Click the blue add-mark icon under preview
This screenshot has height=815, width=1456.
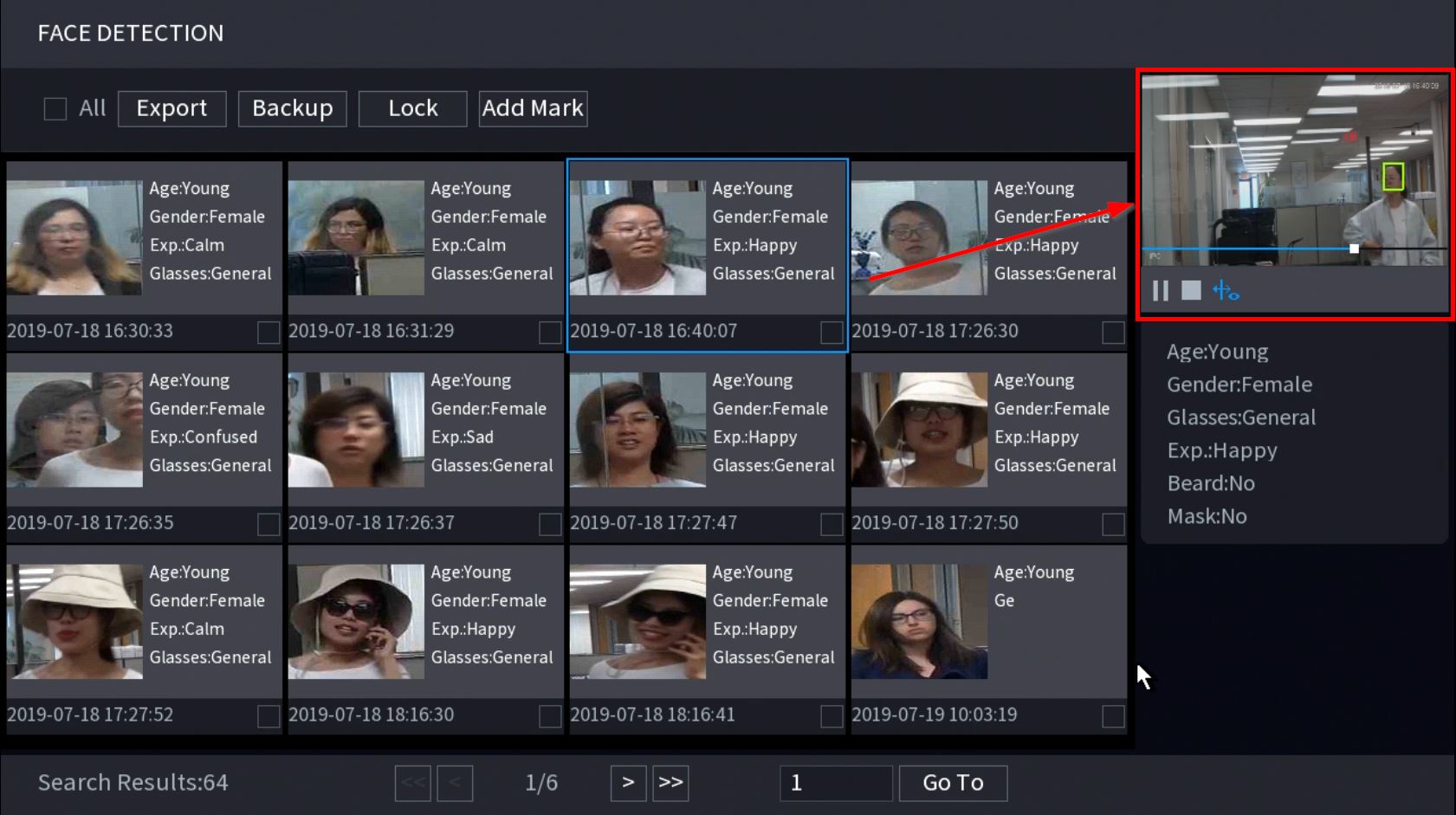coord(1226,291)
